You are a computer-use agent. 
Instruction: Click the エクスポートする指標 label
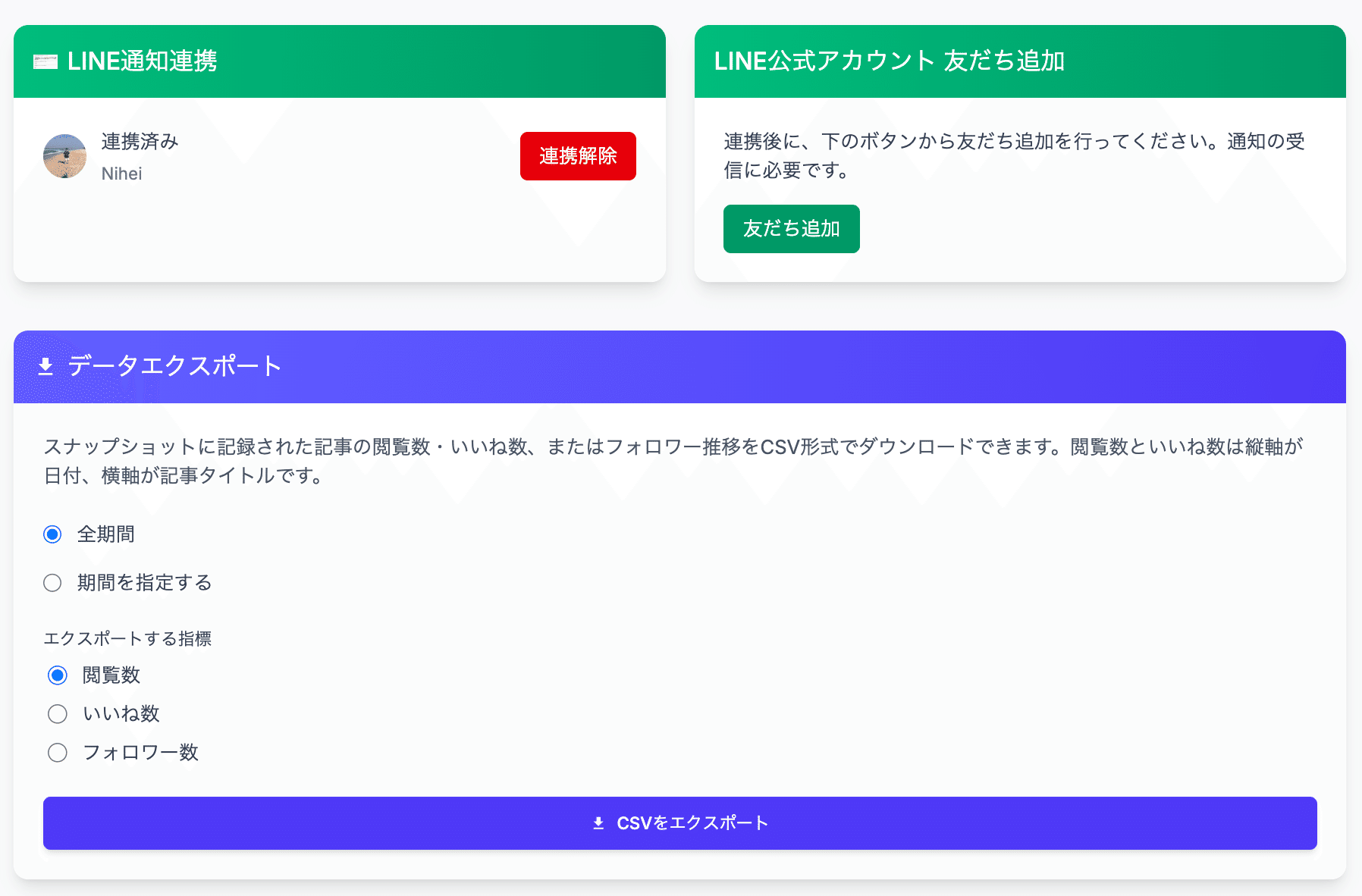tap(127, 639)
